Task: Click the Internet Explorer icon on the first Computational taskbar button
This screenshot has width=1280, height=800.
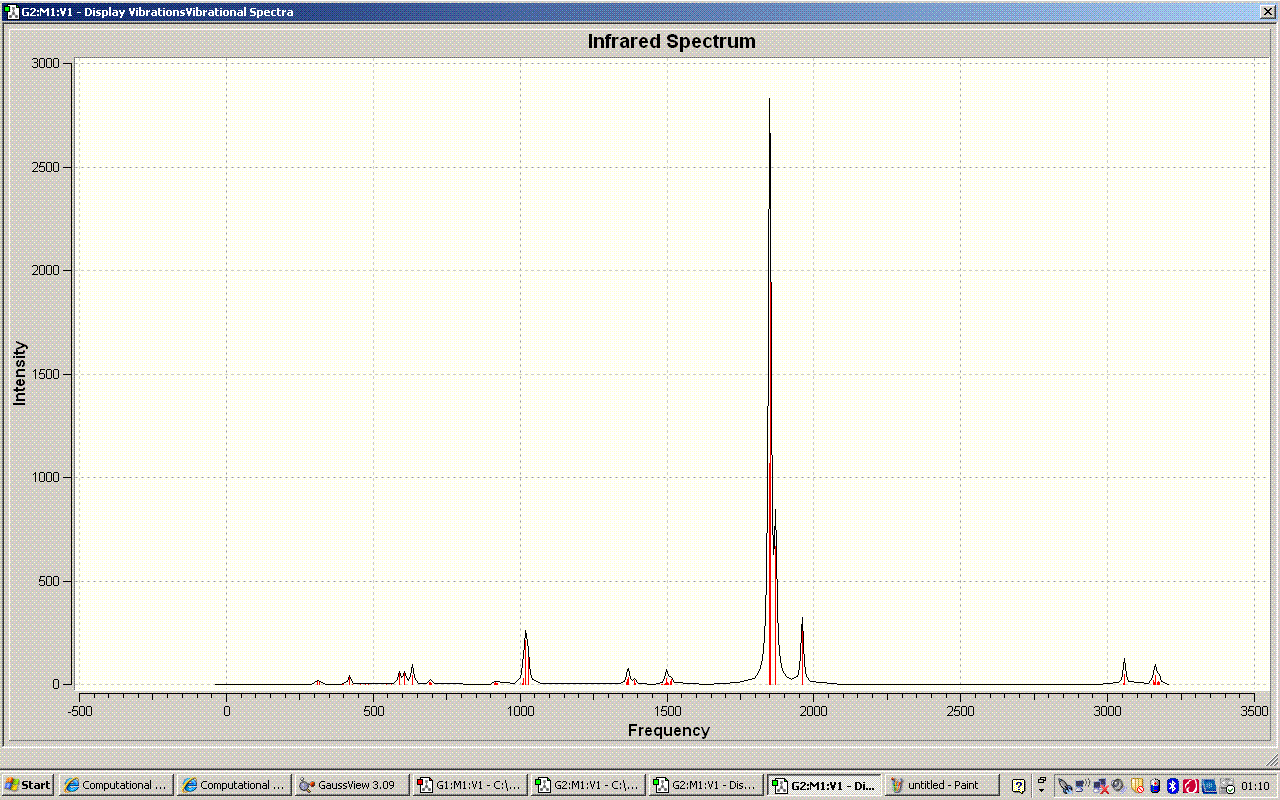Action: coord(71,785)
